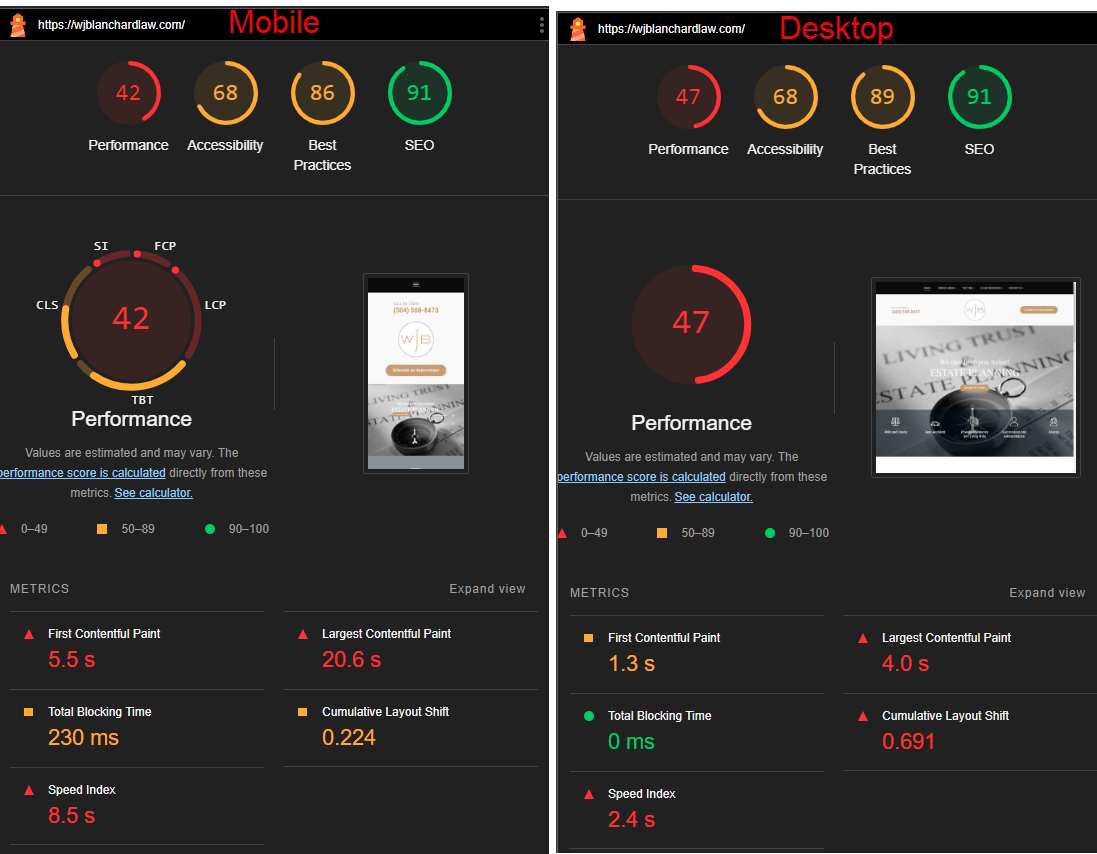Click the Desktop page screenshot thumbnail
Viewport: 1097px width, 854px height.
point(975,377)
